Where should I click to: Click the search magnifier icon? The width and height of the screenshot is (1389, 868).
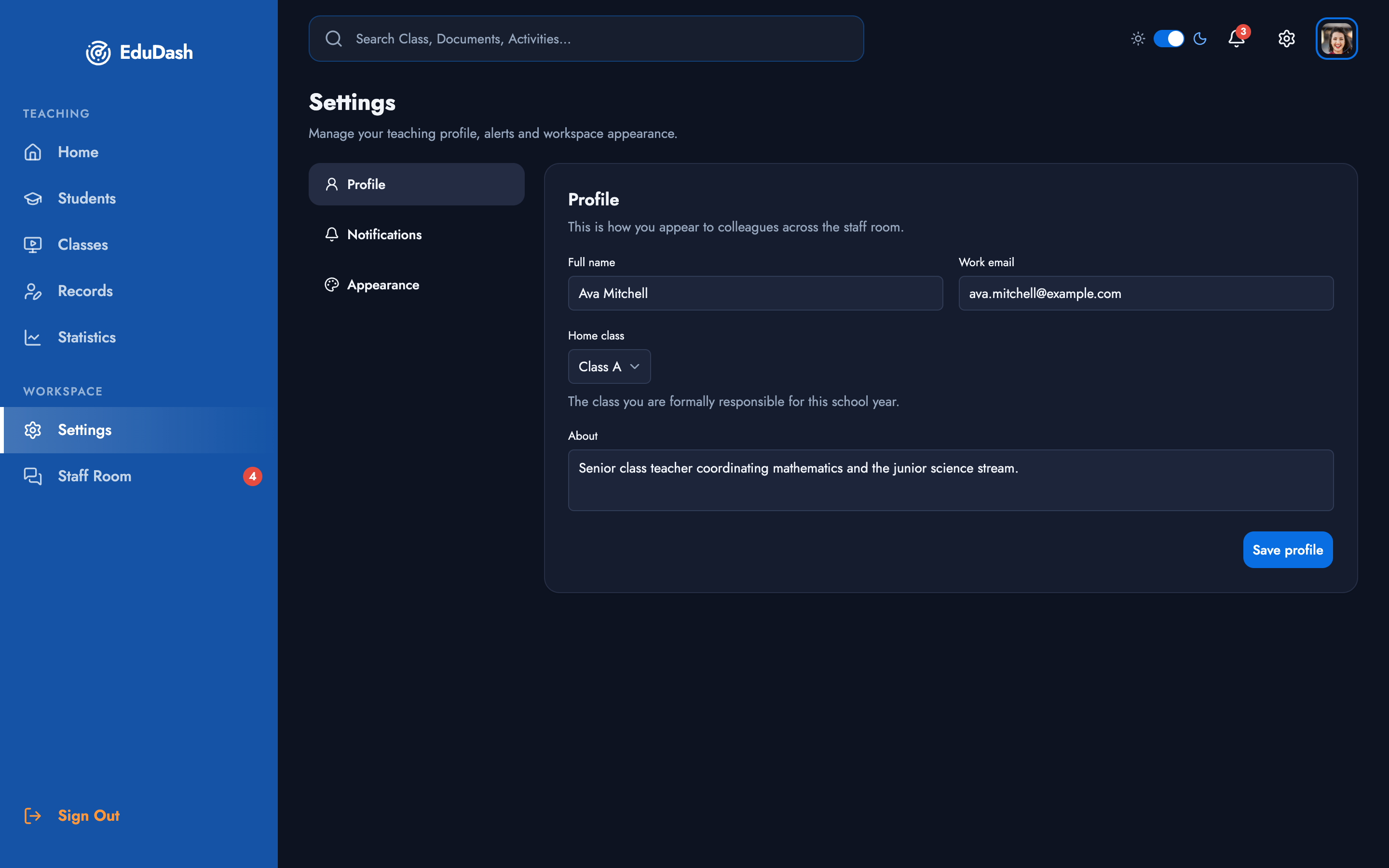point(333,39)
